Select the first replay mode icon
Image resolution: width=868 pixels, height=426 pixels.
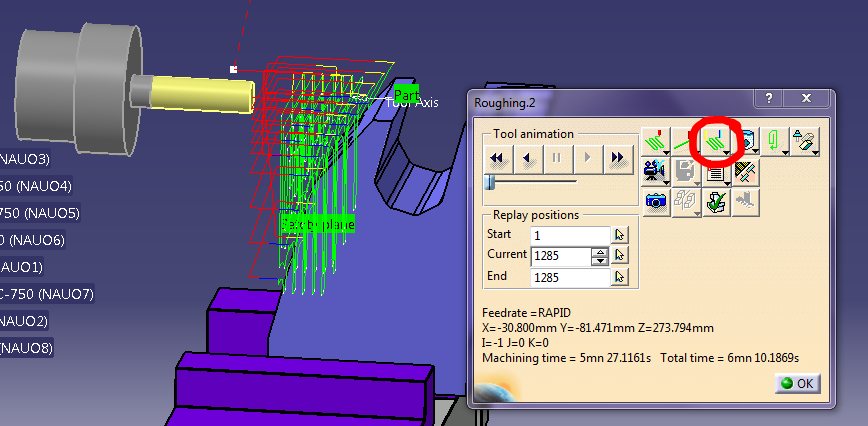654,139
